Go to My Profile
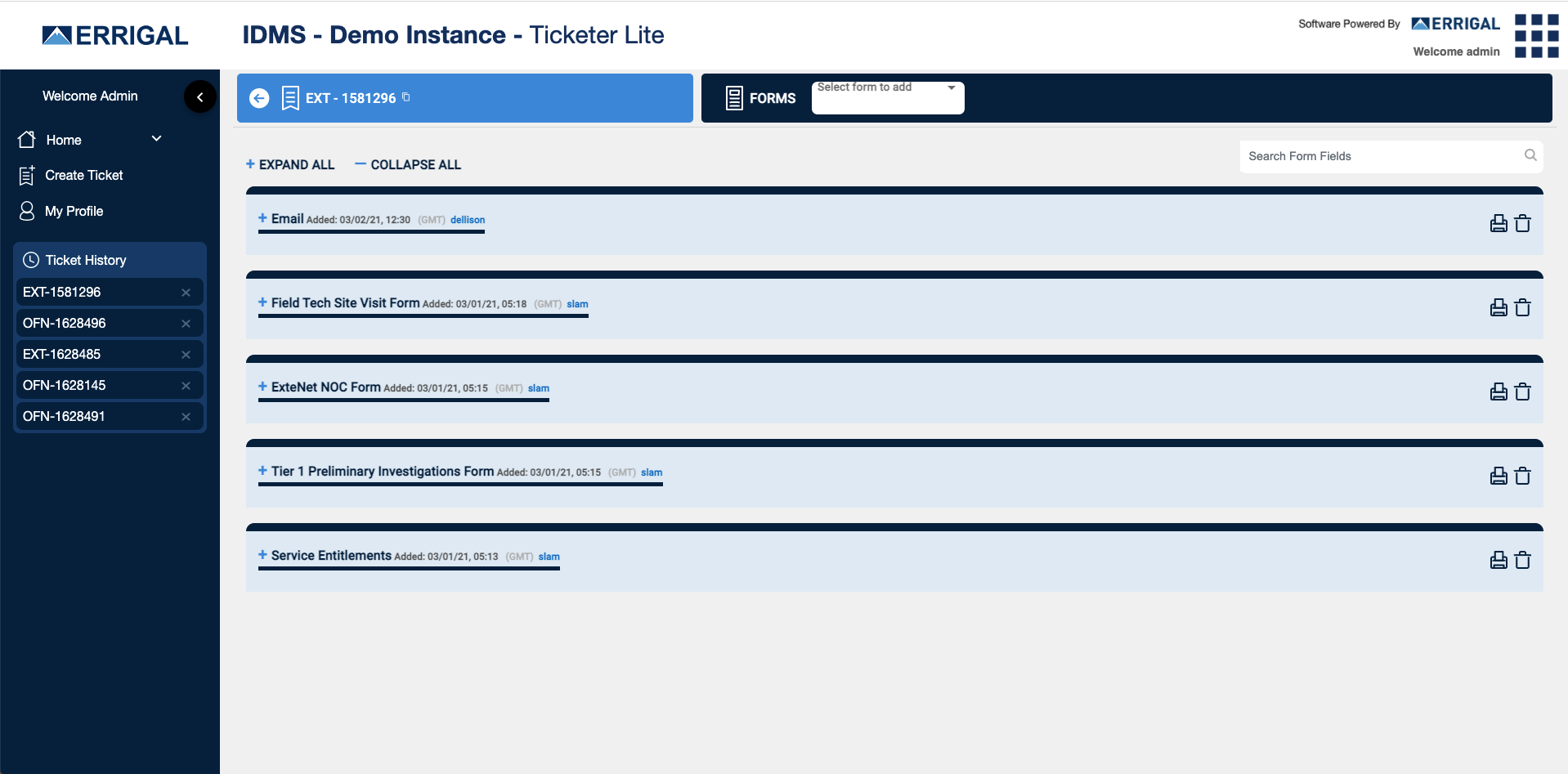 coord(74,211)
